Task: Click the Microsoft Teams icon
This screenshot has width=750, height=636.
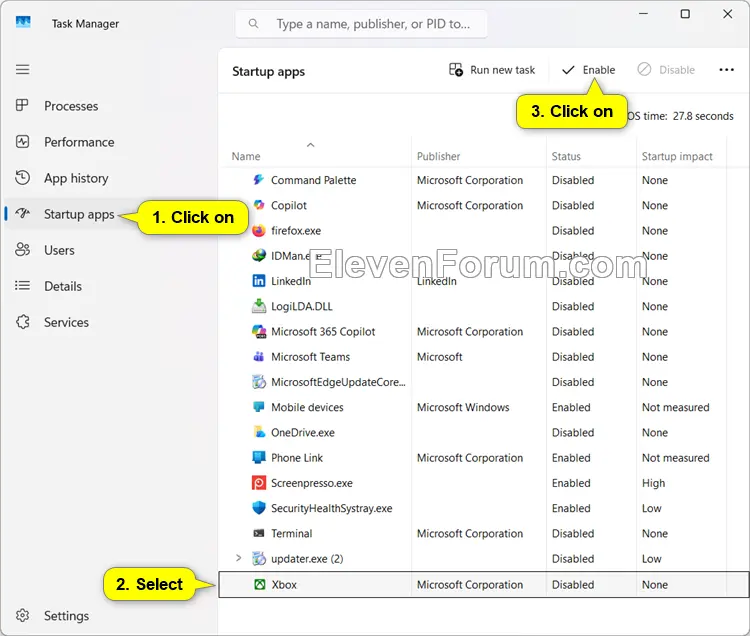Action: [x=259, y=357]
